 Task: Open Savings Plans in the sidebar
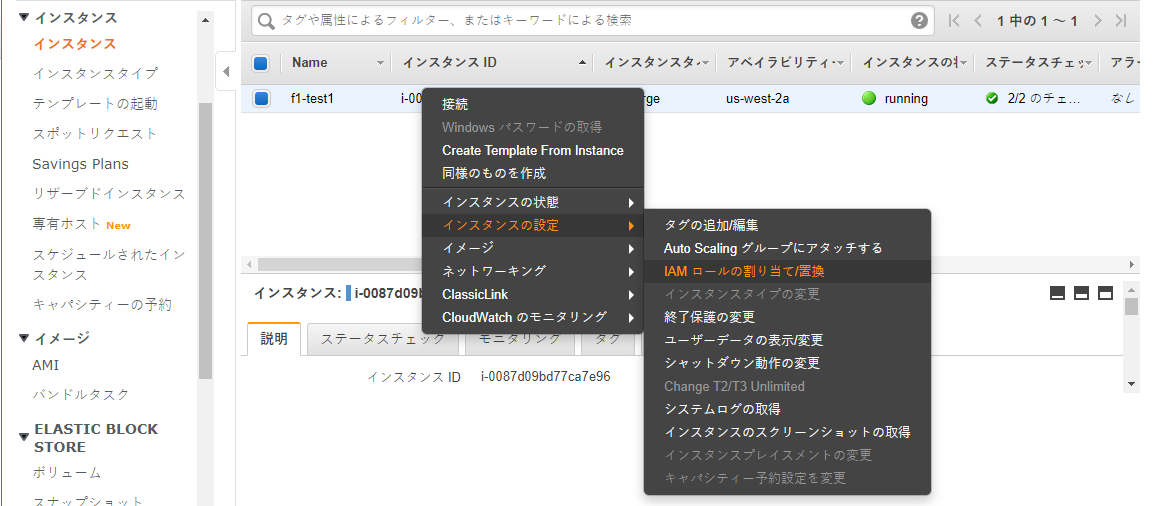pos(80,164)
